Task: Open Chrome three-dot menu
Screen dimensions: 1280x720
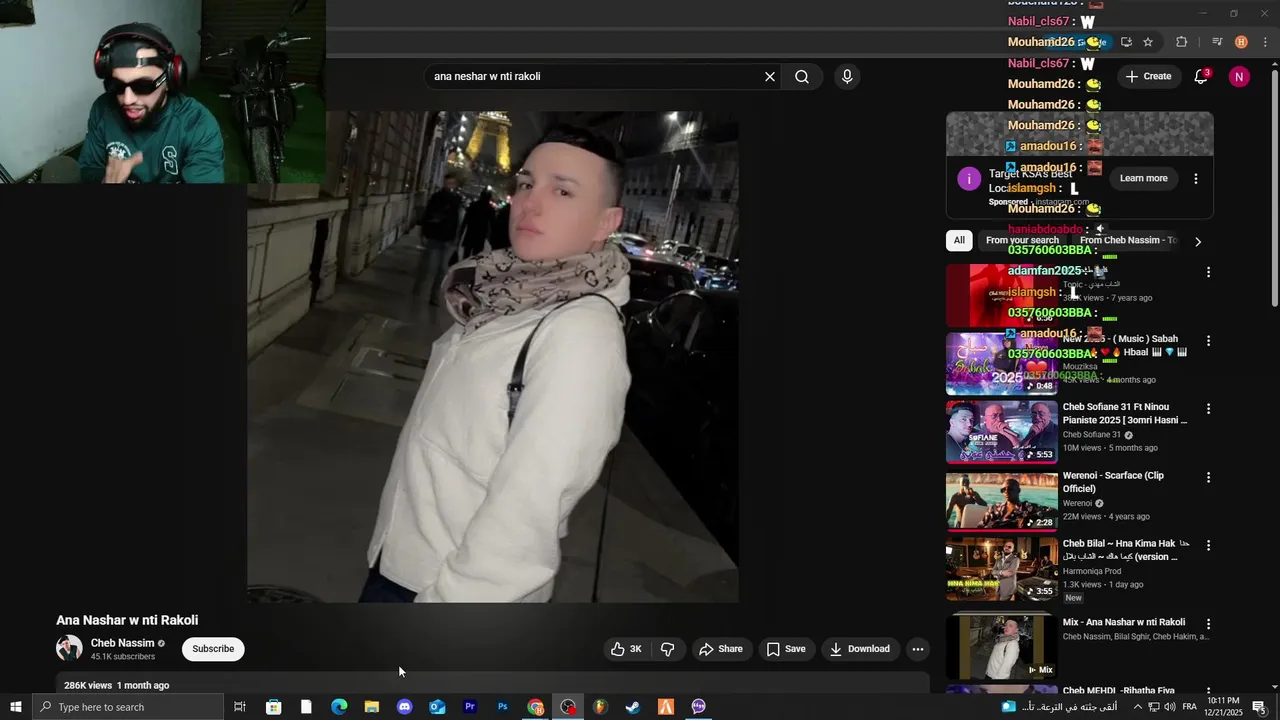Action: 1265,42
